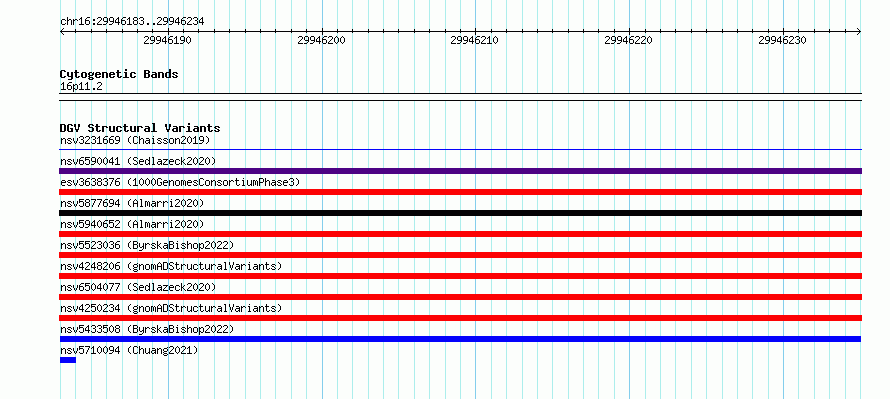Viewport: 890px width, 399px height.
Task: Click the purple nsv6590041 variant bar
Action: (461, 171)
